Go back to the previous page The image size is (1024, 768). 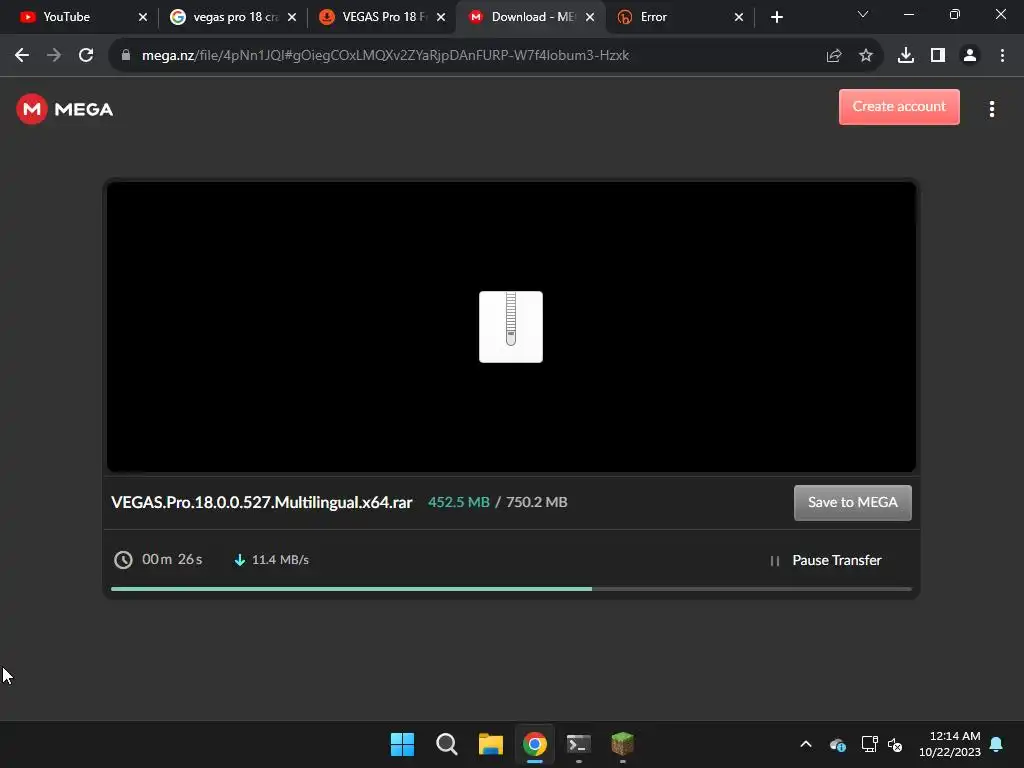[x=22, y=56]
